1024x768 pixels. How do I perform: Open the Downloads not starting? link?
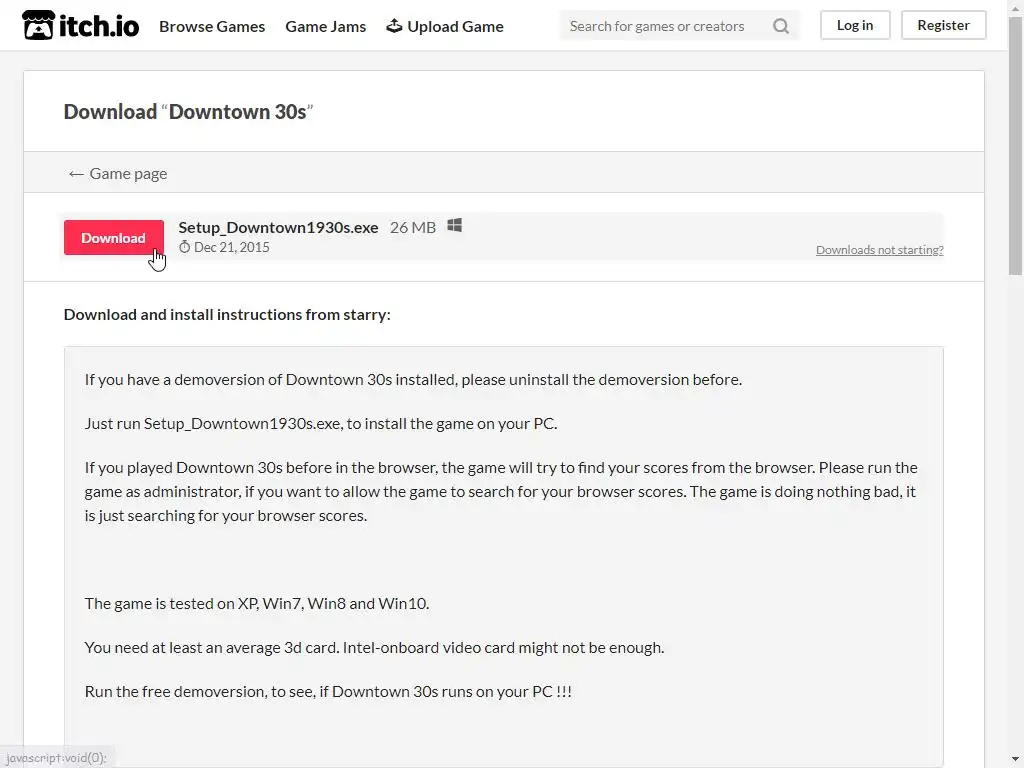point(879,250)
